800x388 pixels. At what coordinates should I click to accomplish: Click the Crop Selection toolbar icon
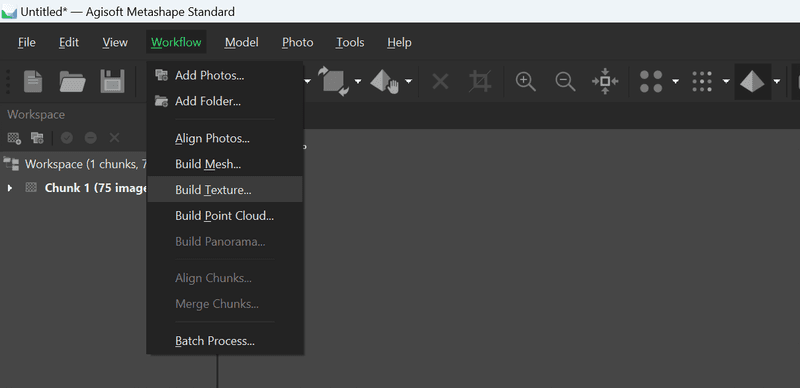(x=480, y=81)
